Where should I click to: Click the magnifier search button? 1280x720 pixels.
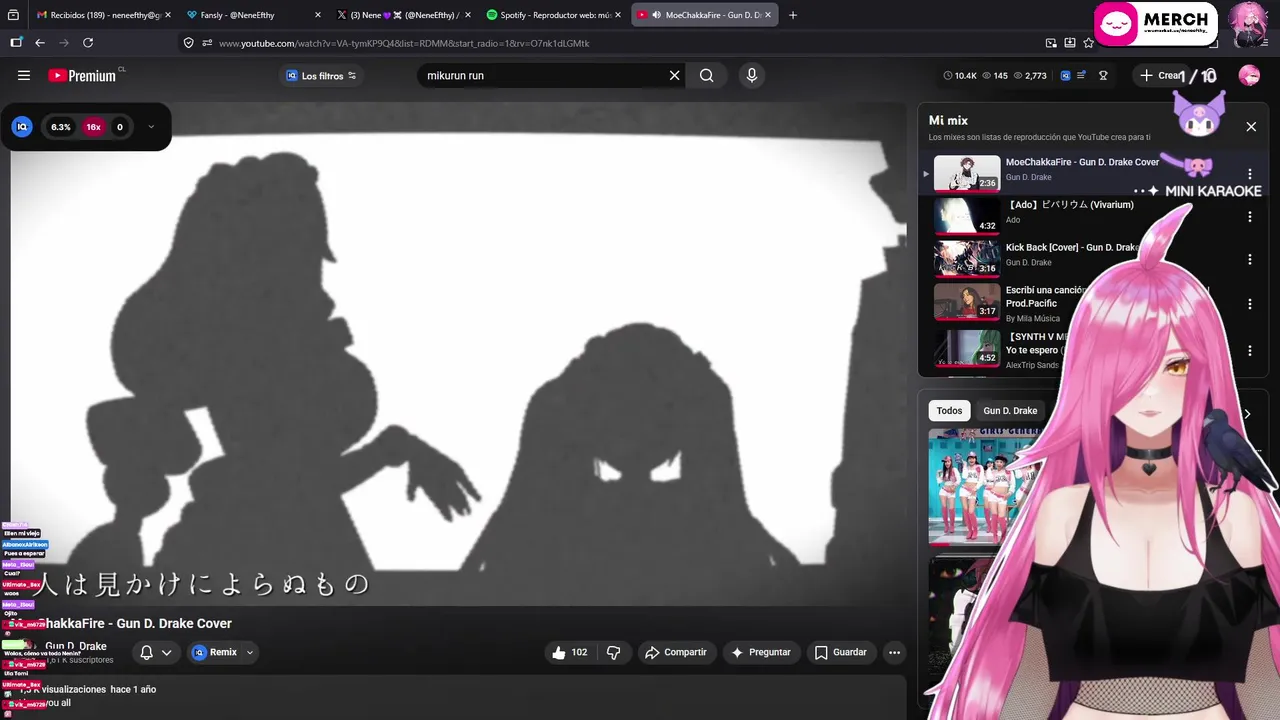click(x=706, y=75)
